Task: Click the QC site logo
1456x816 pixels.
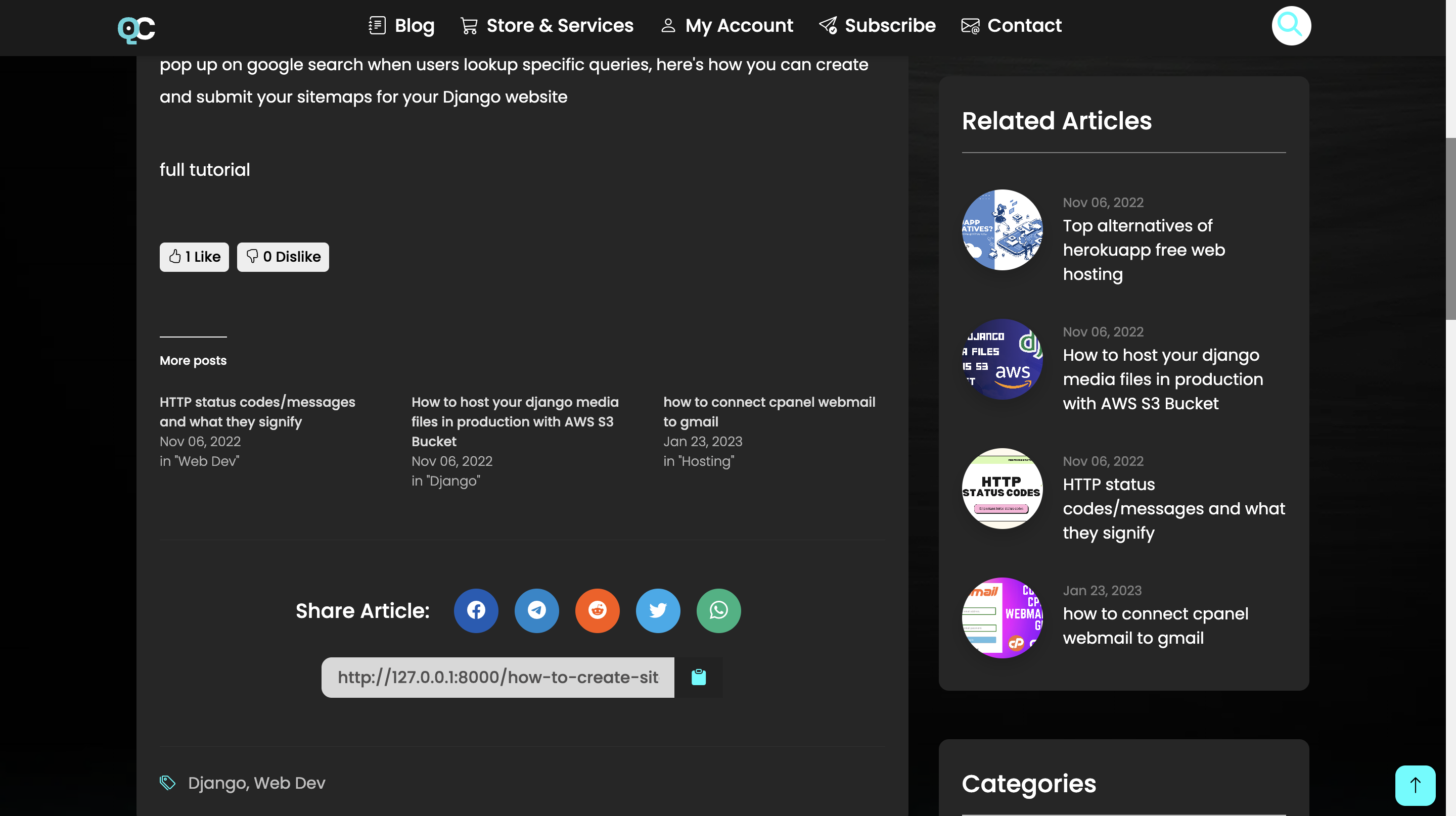Action: point(136,28)
